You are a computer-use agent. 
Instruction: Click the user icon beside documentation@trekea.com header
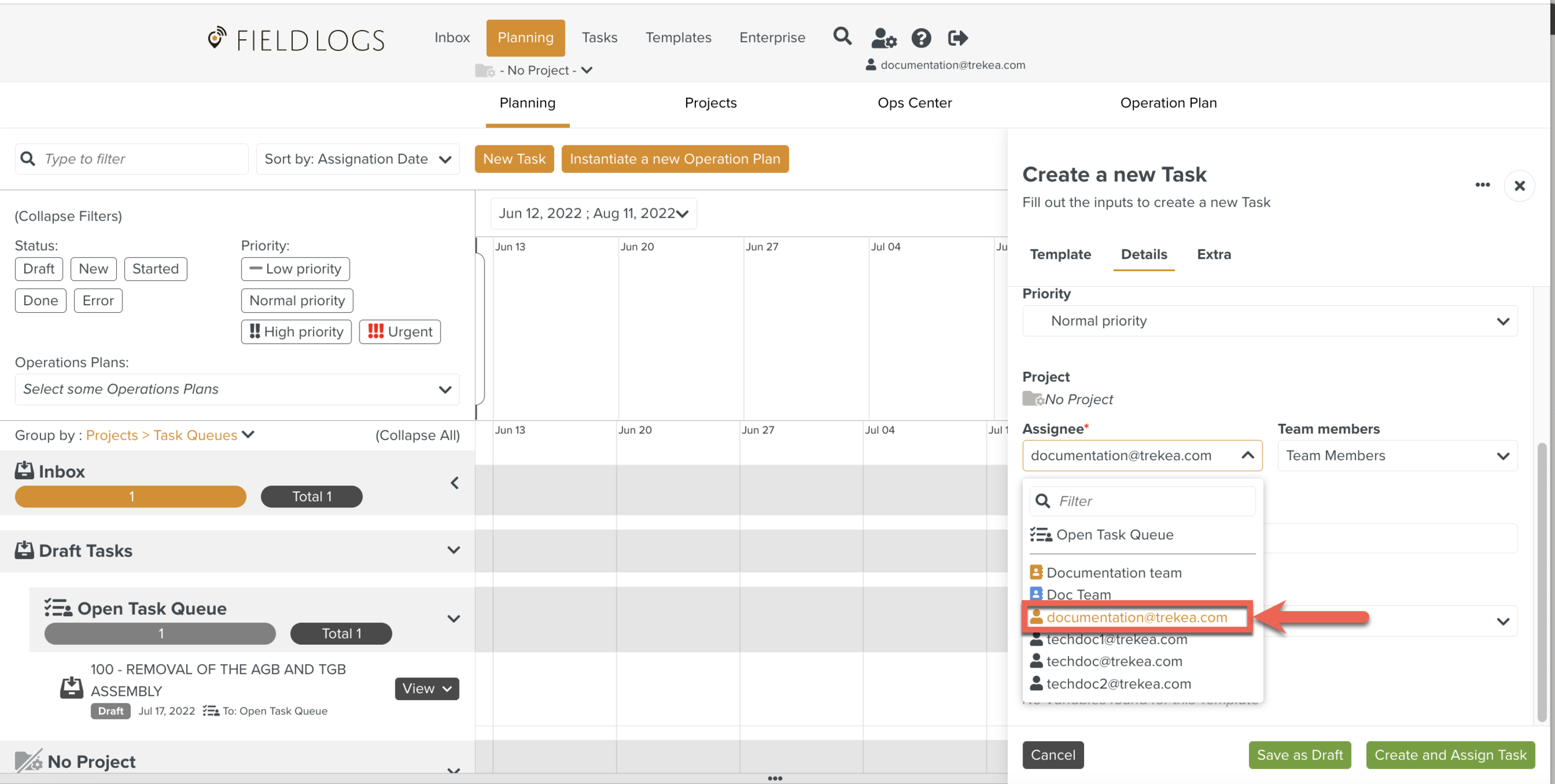click(x=871, y=65)
